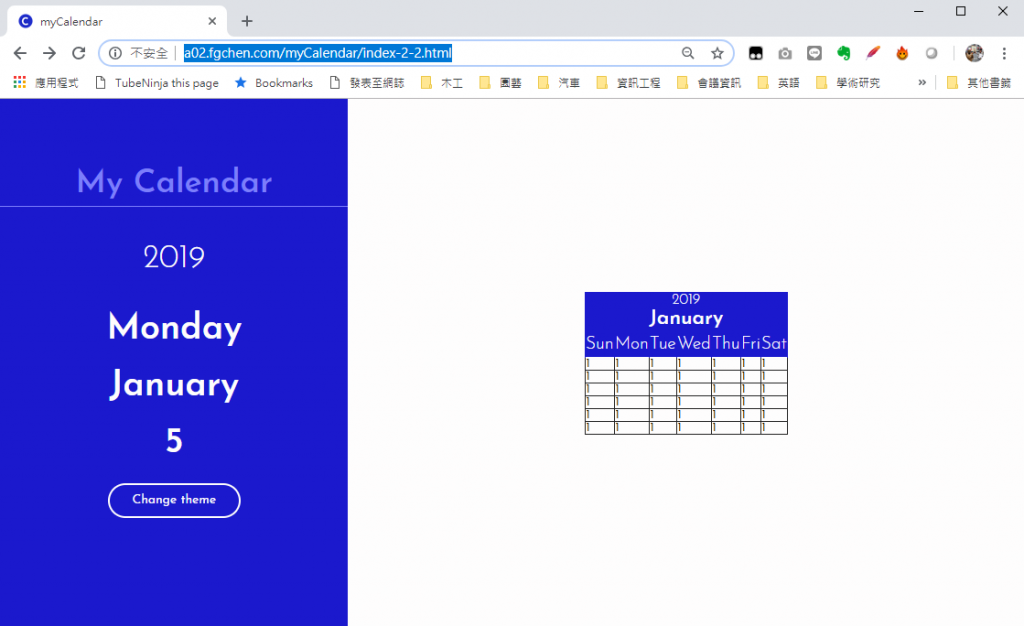The width and height of the screenshot is (1024, 626).
Task: Reload the myCalendar page
Action: coord(78,54)
